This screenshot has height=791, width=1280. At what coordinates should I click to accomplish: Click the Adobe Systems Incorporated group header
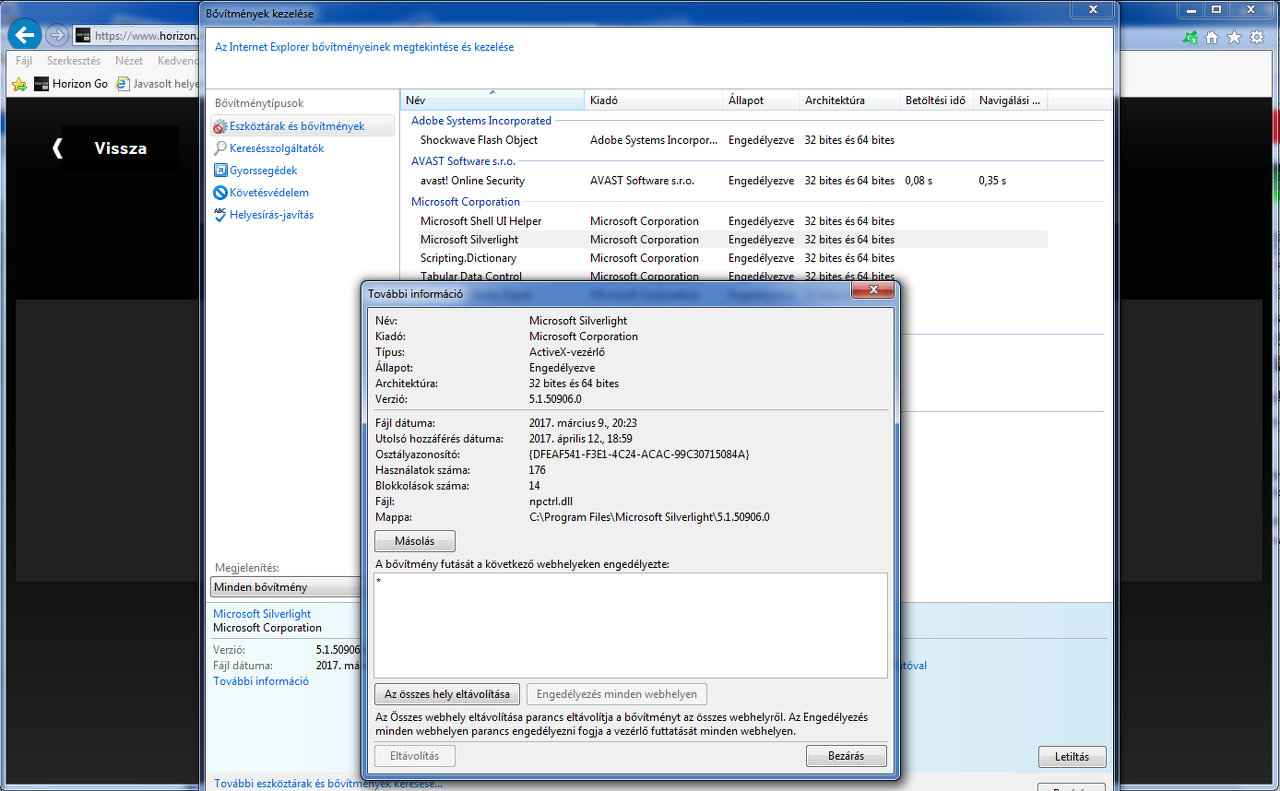pos(481,121)
